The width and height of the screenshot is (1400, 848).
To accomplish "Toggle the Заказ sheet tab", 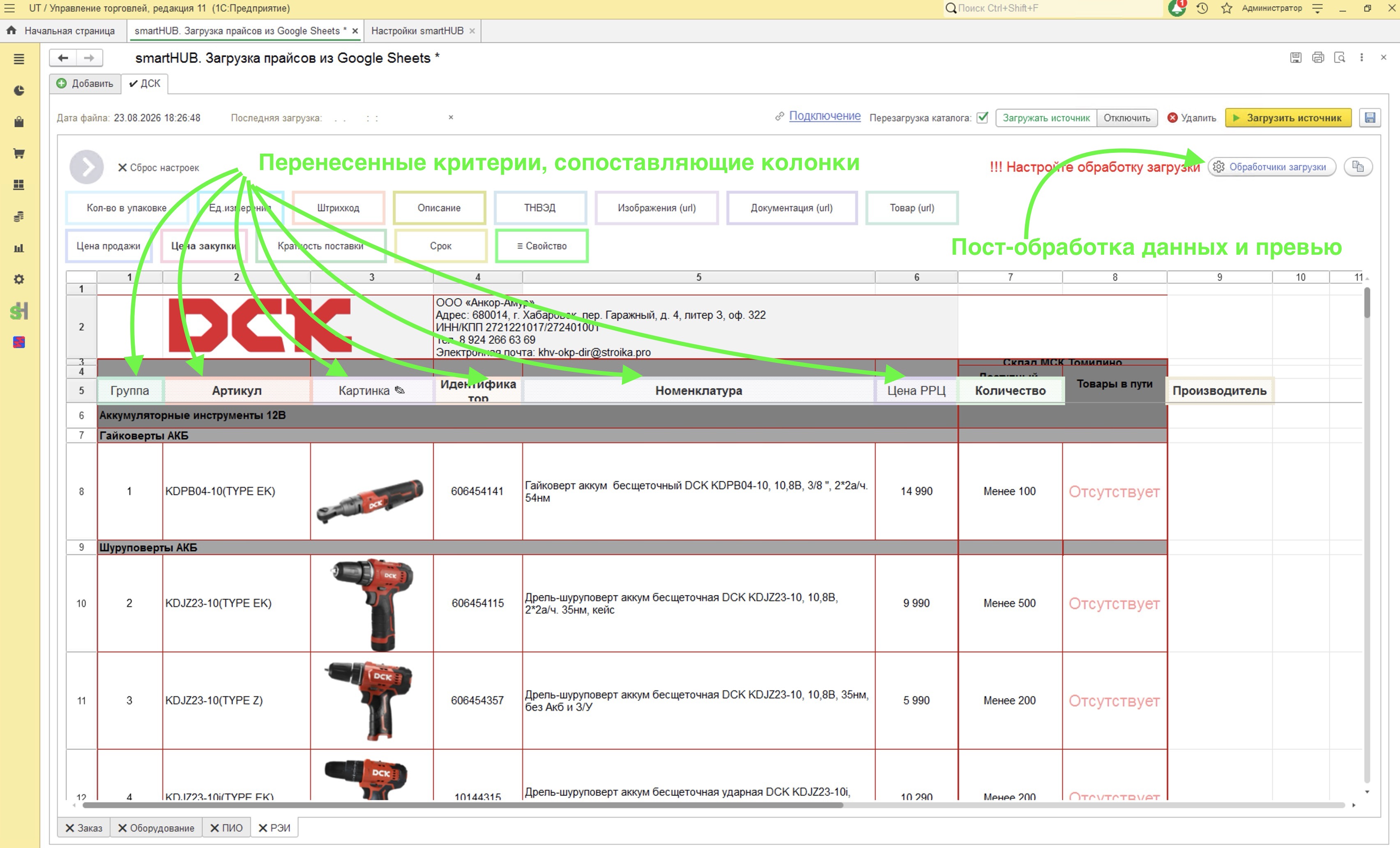I will [83, 827].
